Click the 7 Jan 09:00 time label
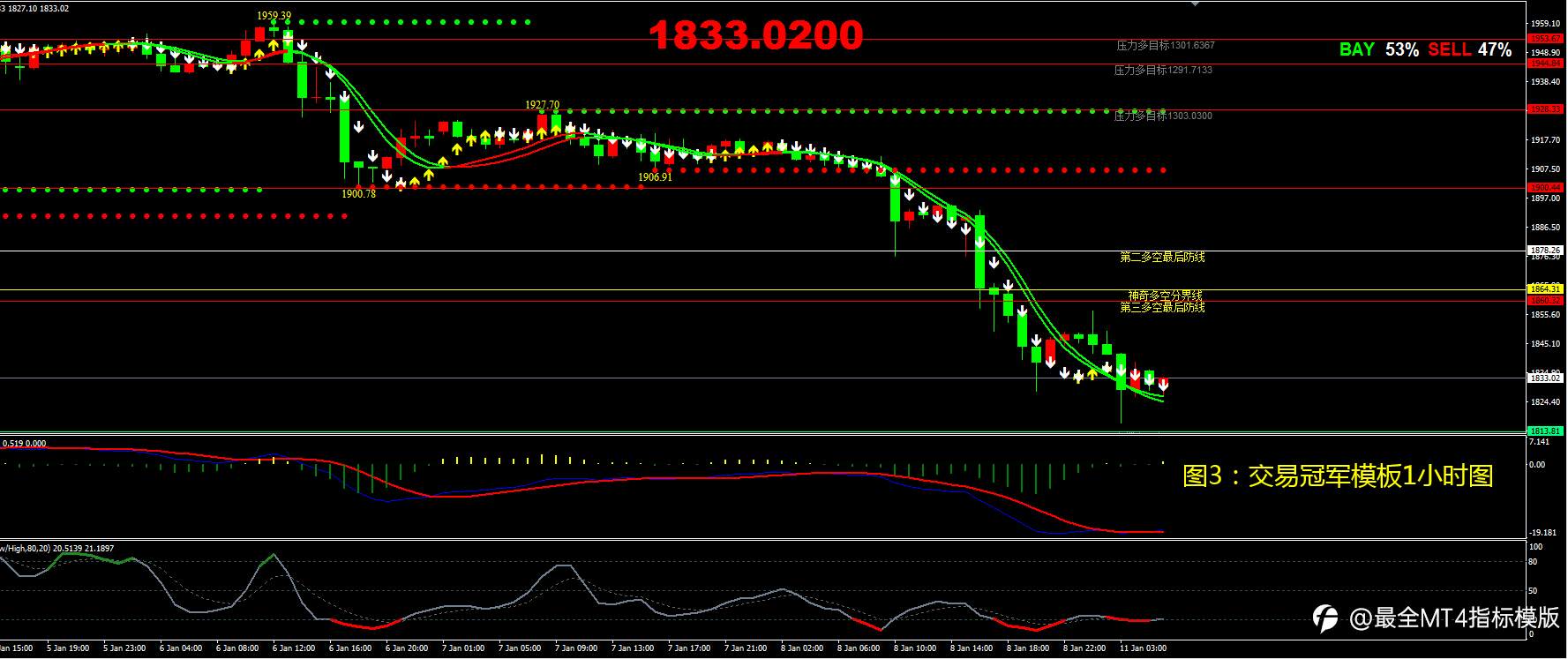This screenshot has height=659, width=1568. click(x=576, y=648)
